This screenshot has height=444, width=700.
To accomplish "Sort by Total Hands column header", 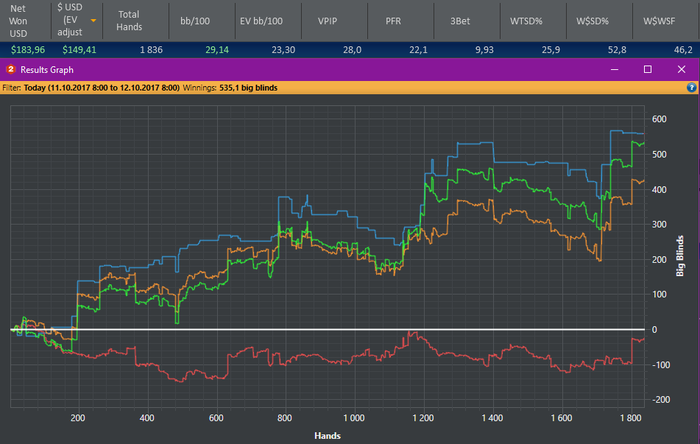I will tap(129, 21).
